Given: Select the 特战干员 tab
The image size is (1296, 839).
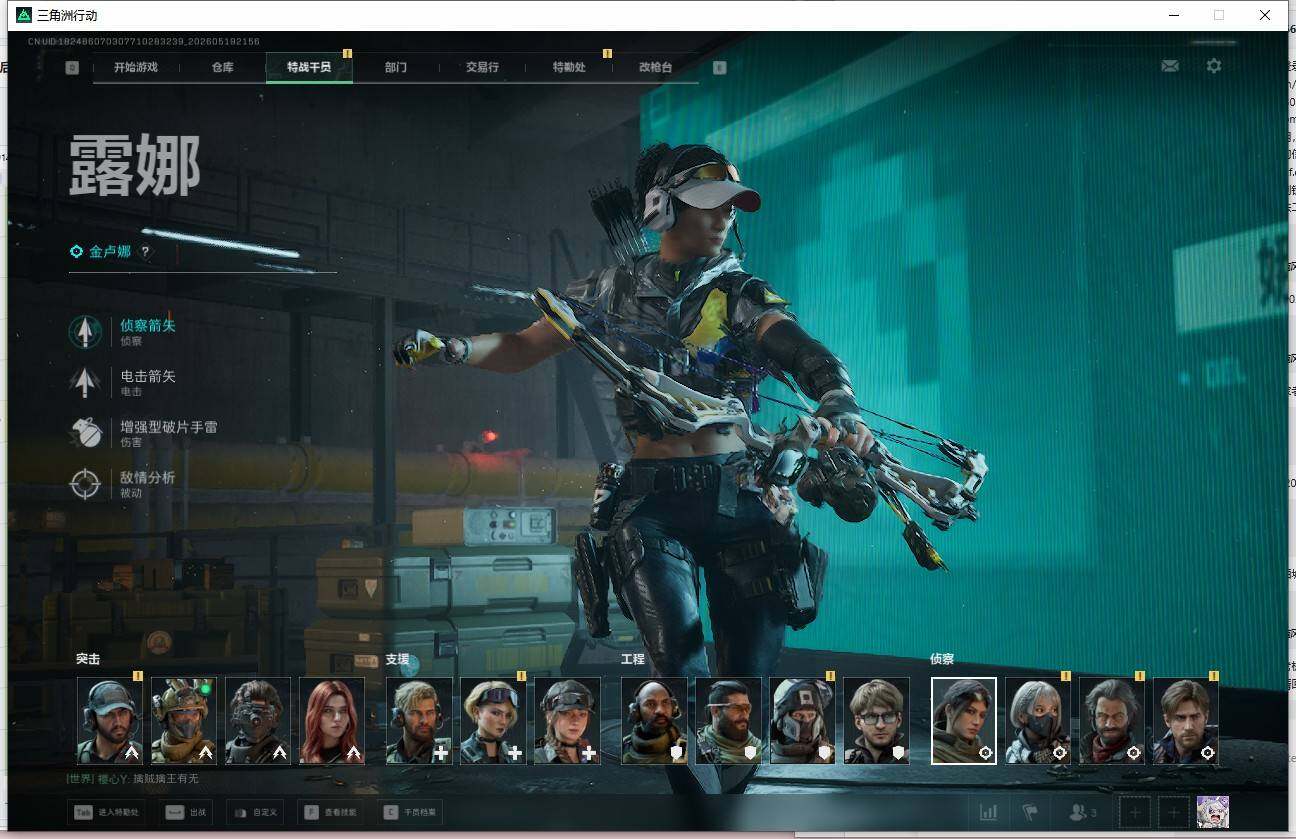Looking at the screenshot, I should [309, 68].
